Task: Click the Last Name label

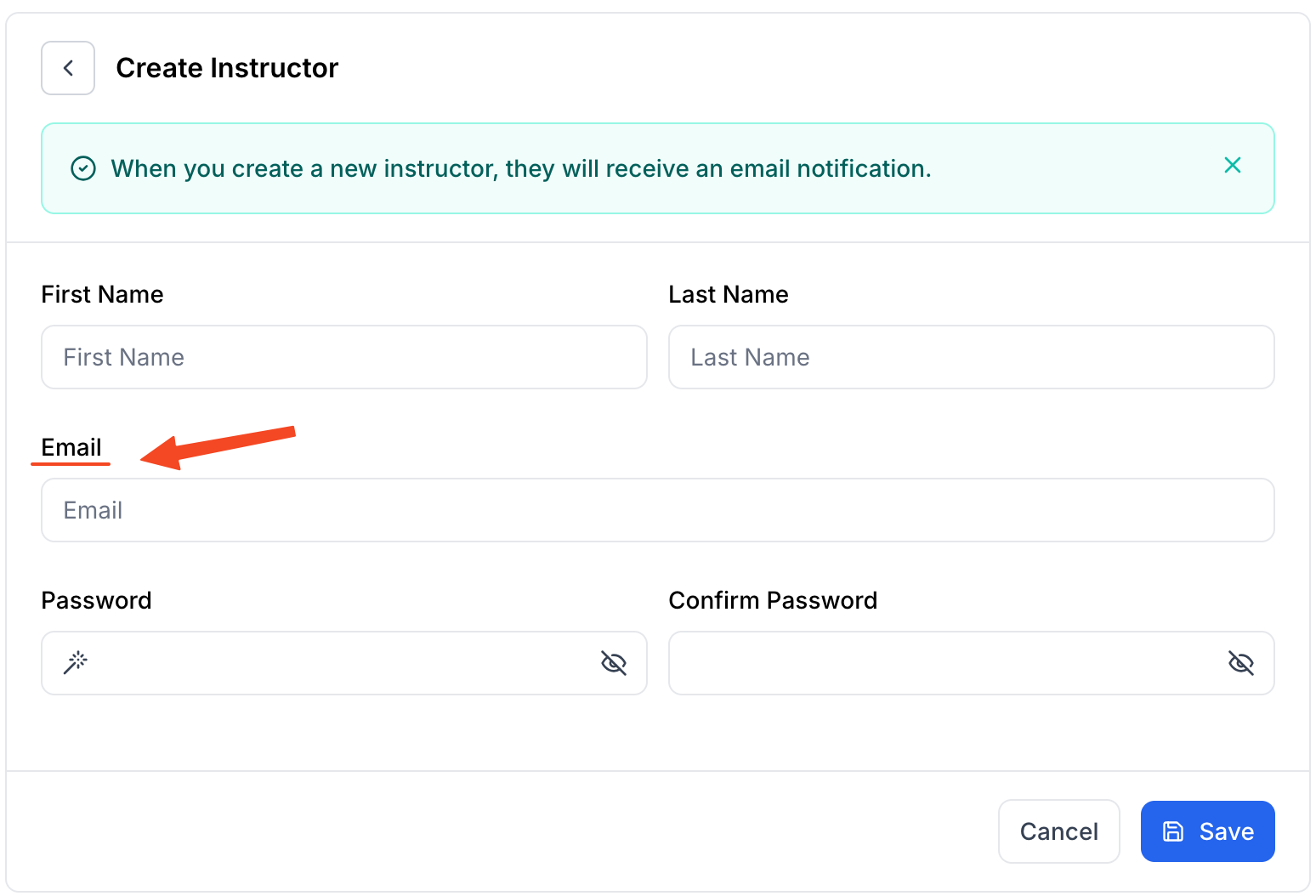Action: click(729, 294)
